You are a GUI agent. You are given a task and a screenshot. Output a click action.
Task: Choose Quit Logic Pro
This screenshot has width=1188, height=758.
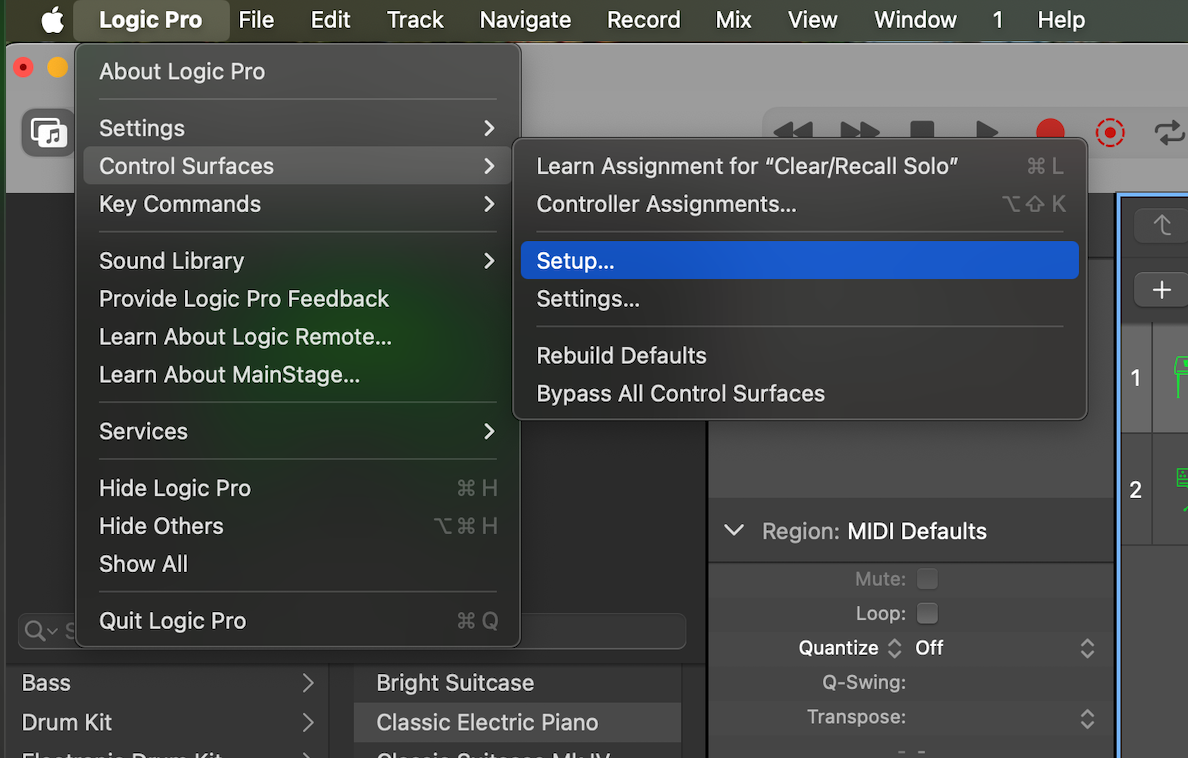[298, 621]
